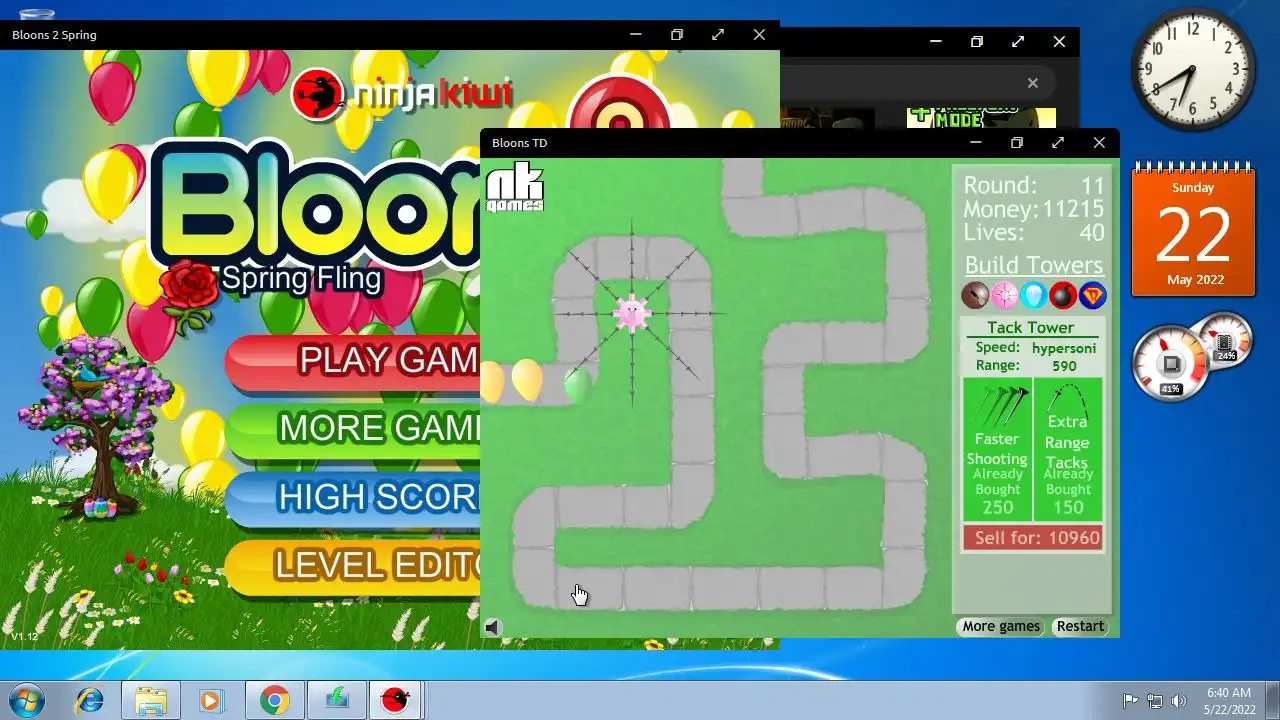This screenshot has height=720, width=1280.
Task: Enter fullscreen in Bloons TD window
Action: pyautogui.click(x=1058, y=142)
